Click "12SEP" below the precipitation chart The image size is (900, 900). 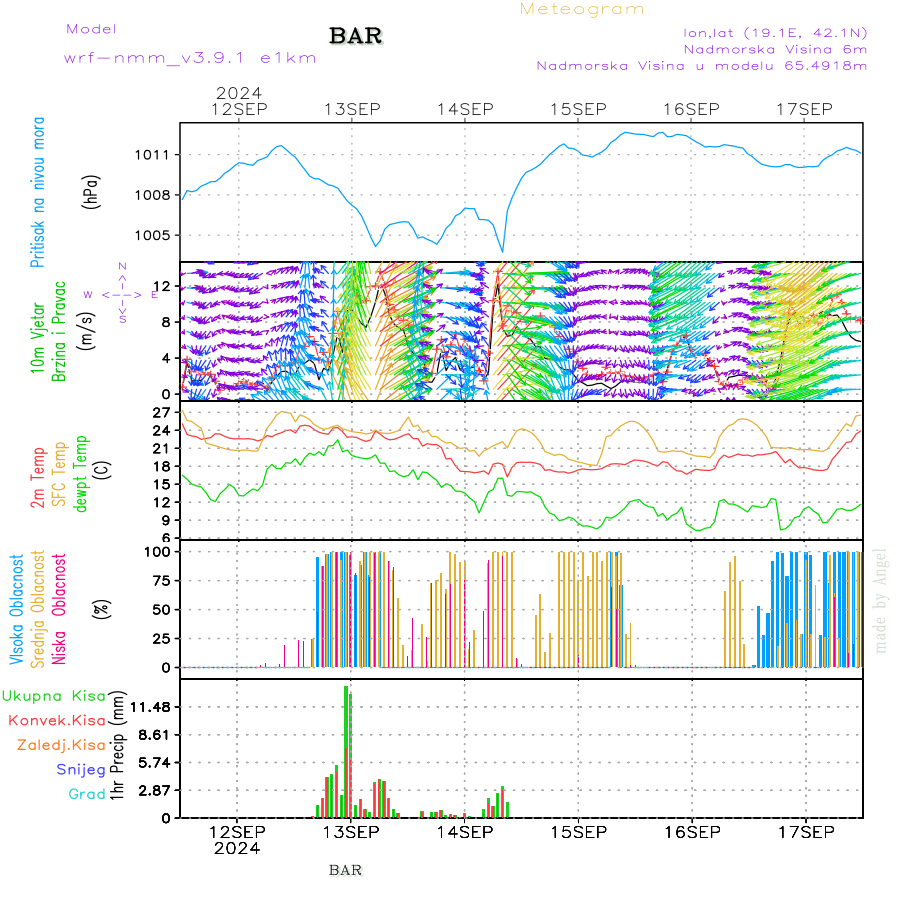[x=237, y=832]
